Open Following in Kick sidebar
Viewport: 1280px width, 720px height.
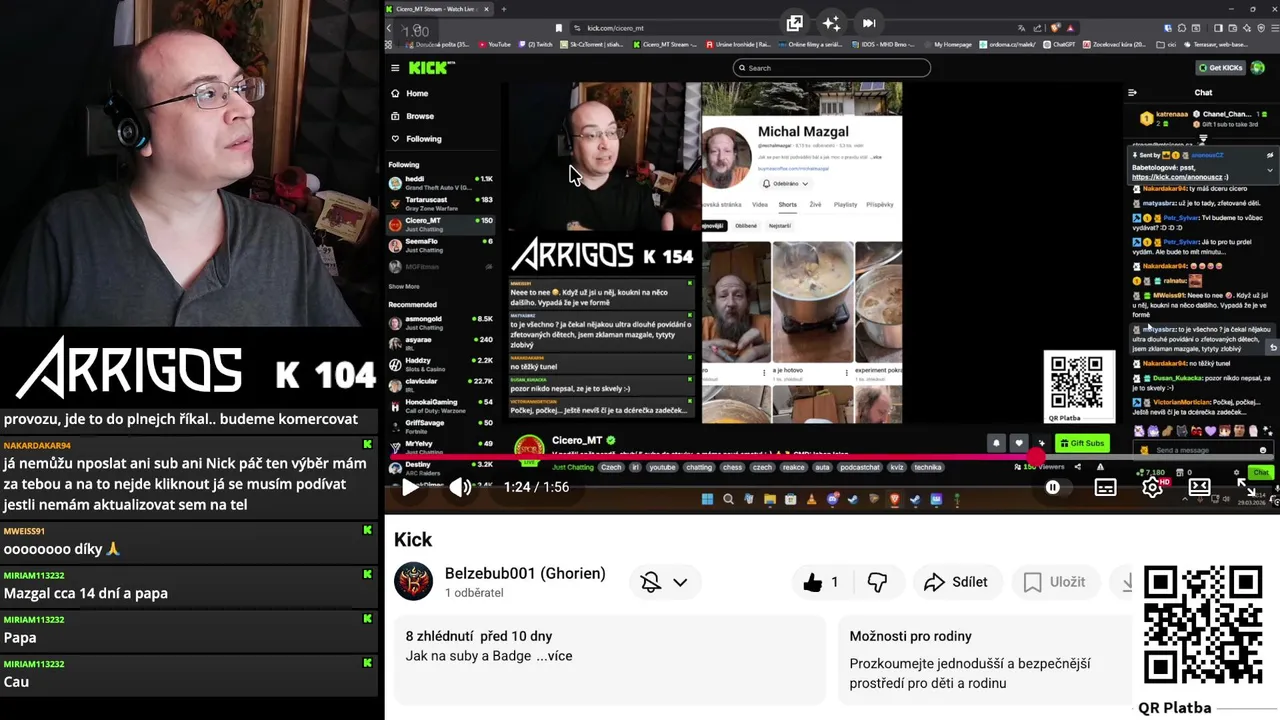coord(423,139)
